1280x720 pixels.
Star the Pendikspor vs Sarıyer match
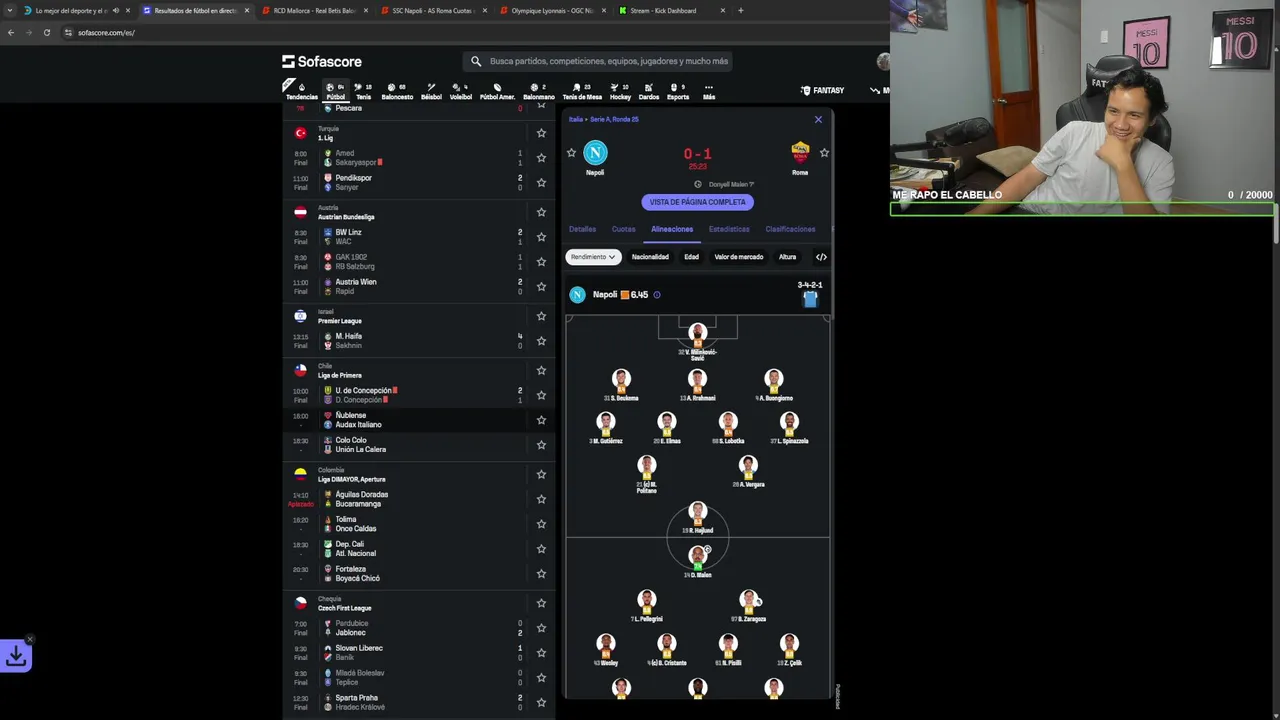[541, 183]
